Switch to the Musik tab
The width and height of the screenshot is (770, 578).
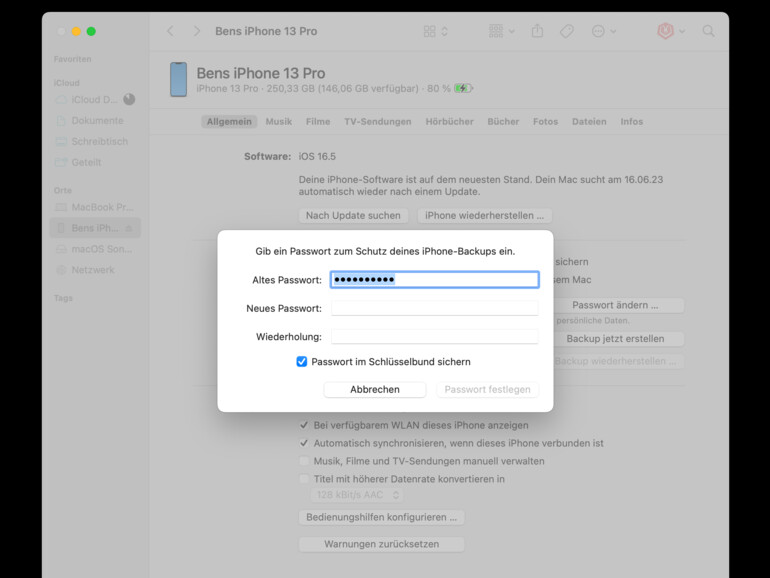(x=279, y=121)
